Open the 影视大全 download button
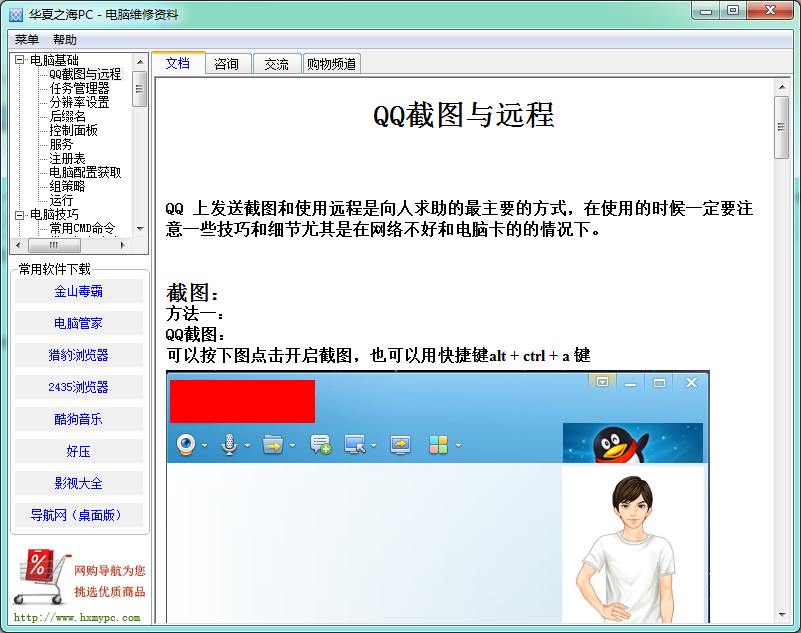This screenshot has width=801, height=633. [79, 483]
